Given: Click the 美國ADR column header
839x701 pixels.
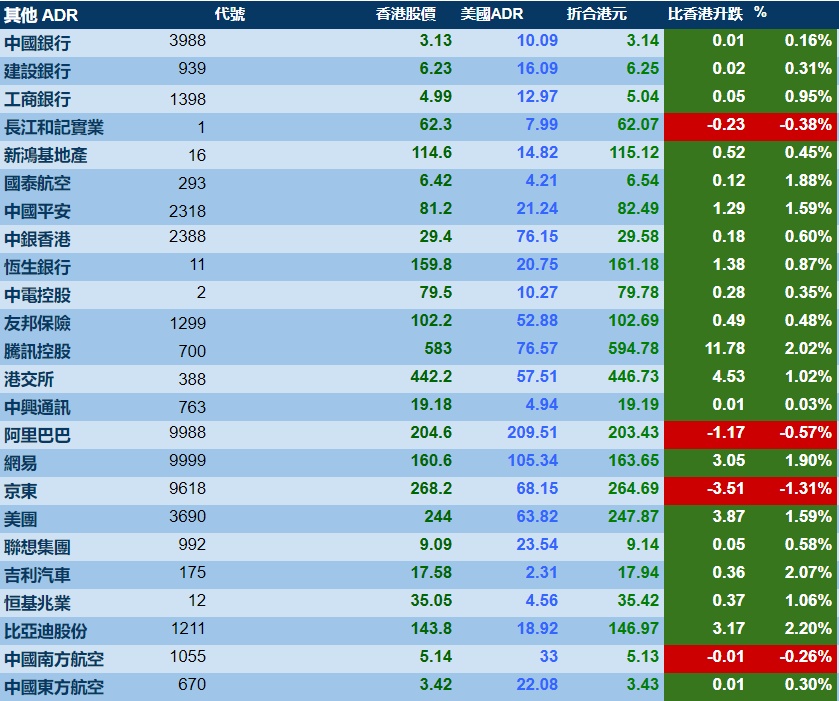Looking at the screenshot, I should pyautogui.click(x=492, y=14).
